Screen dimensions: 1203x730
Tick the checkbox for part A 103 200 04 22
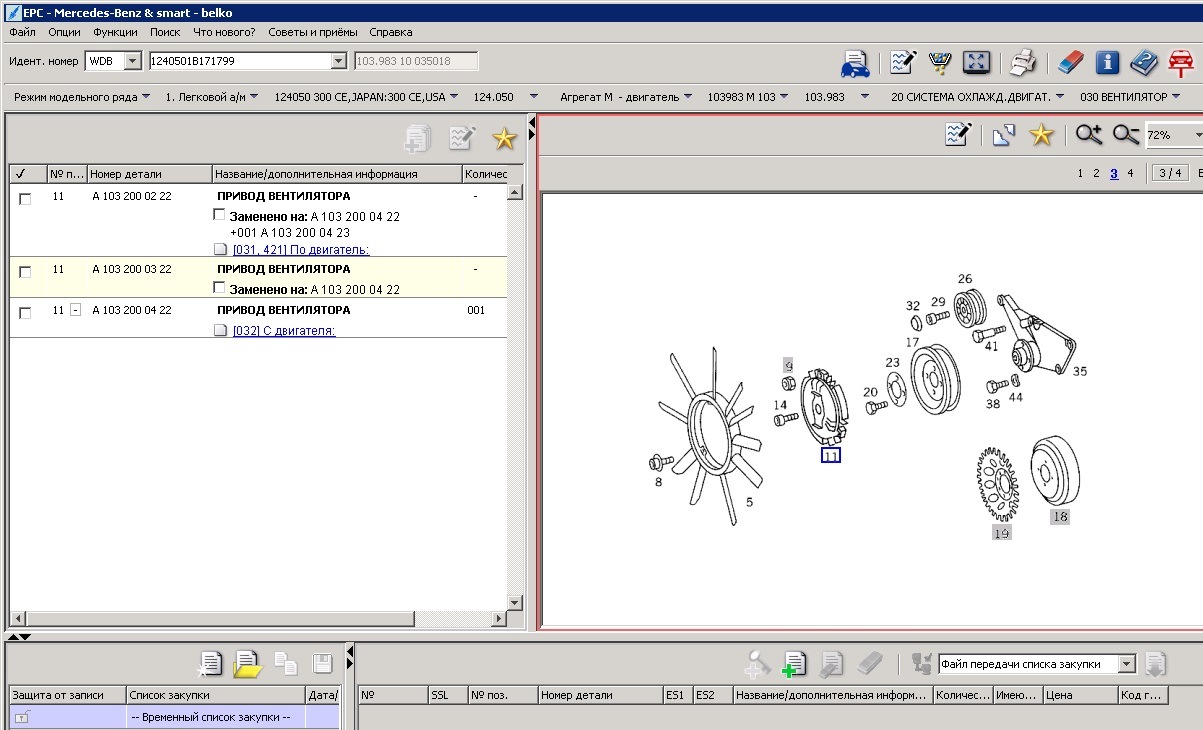click(x=25, y=312)
